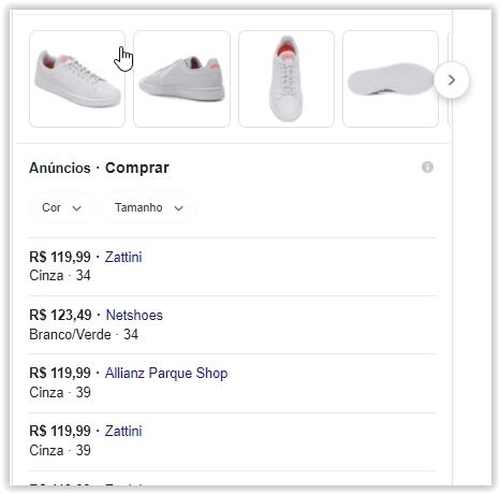Click the partially visible last offer row
Viewport: 500px width, 494px height.
pyautogui.click(x=233, y=482)
